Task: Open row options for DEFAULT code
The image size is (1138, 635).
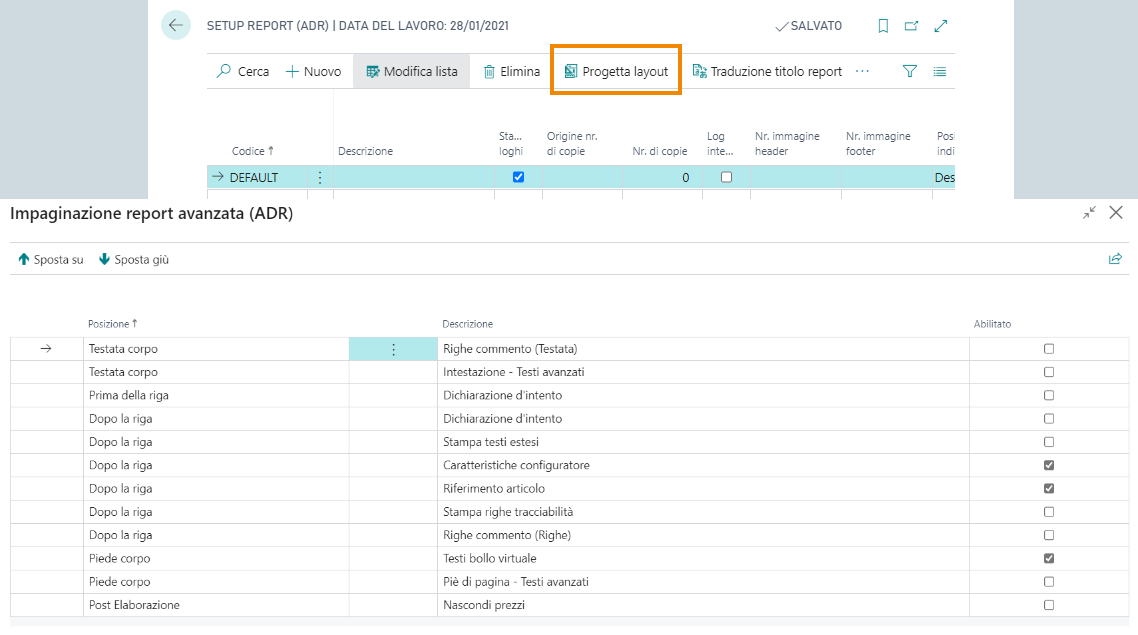Action: [320, 177]
